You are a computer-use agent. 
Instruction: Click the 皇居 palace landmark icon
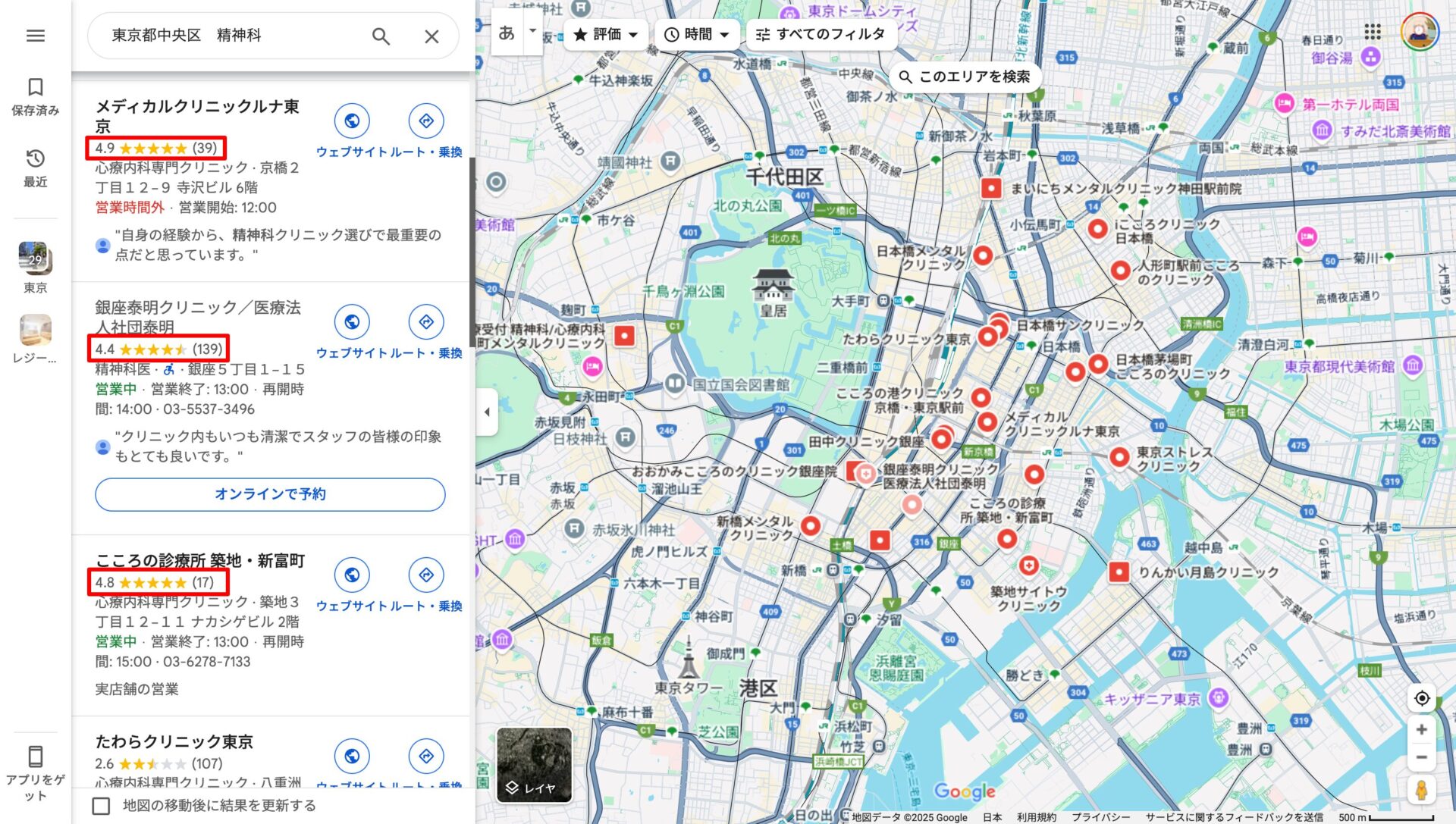point(773,285)
